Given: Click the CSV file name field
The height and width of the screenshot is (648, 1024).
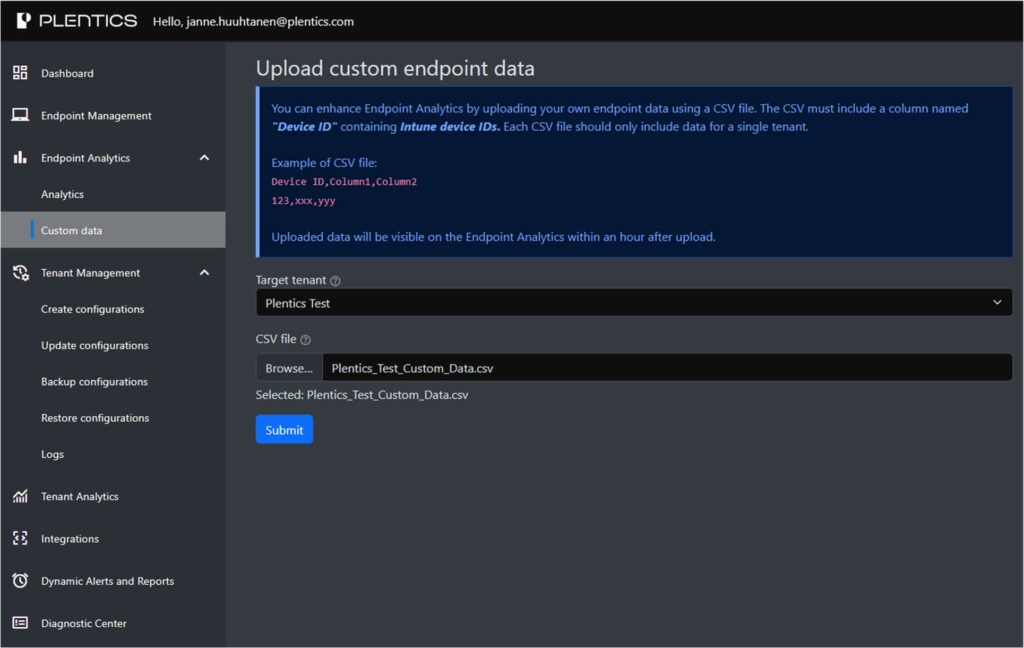Looking at the screenshot, I should coord(667,368).
